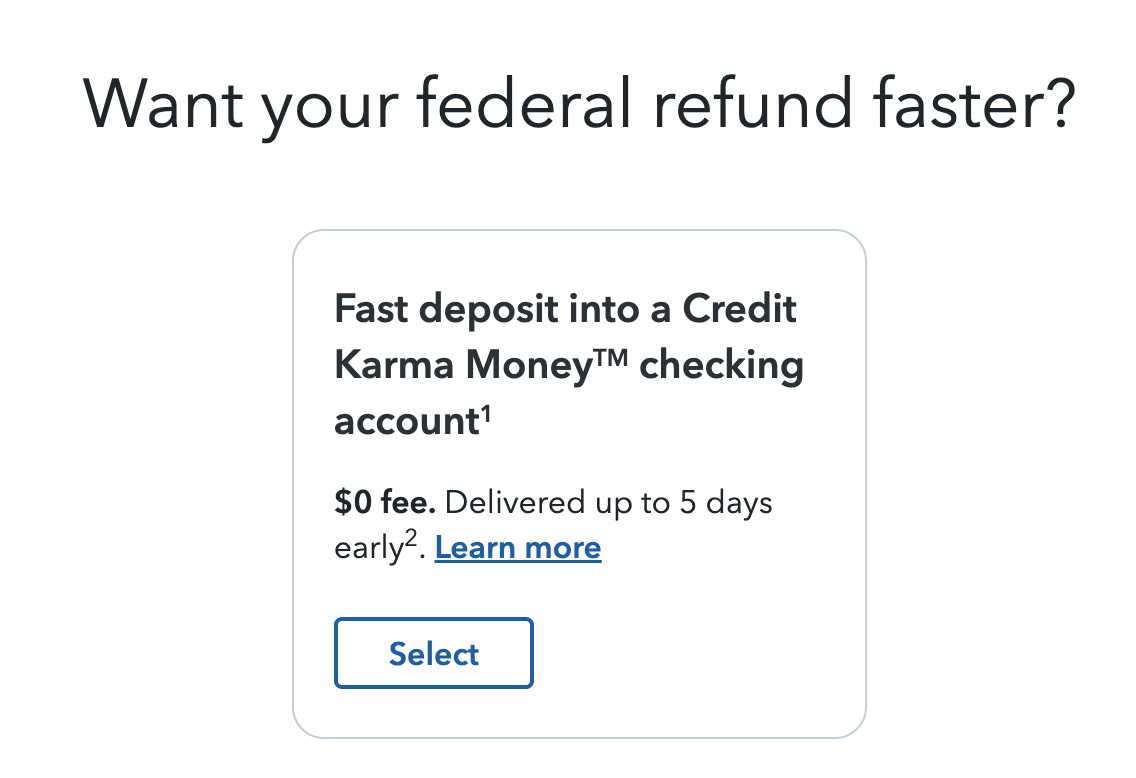Image resolution: width=1136 pixels, height=778 pixels.
Task: Click the bold "$0 fee." text
Action: click(x=385, y=502)
